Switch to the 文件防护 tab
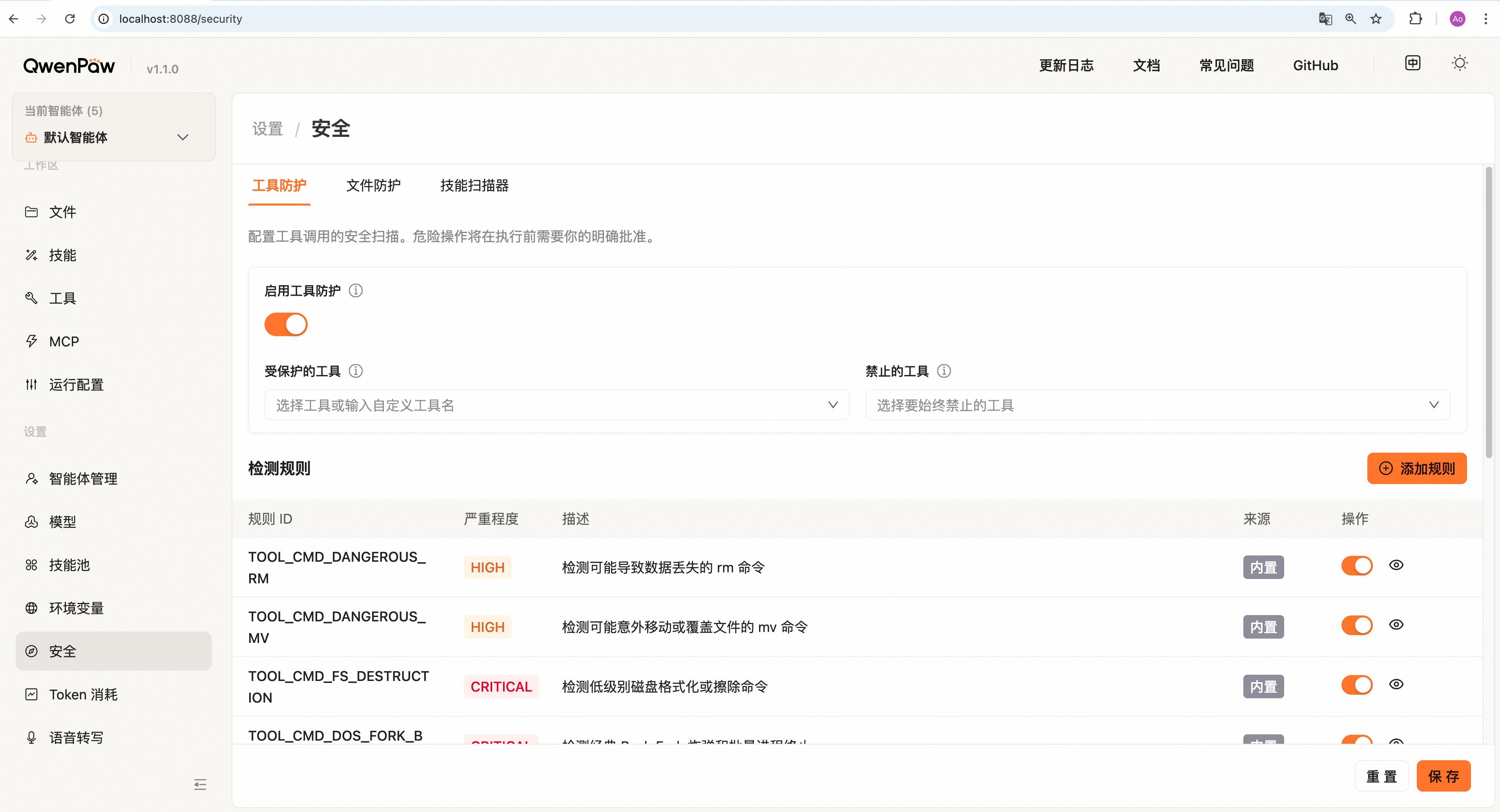Viewport: 1500px width, 812px height. pyautogui.click(x=373, y=186)
